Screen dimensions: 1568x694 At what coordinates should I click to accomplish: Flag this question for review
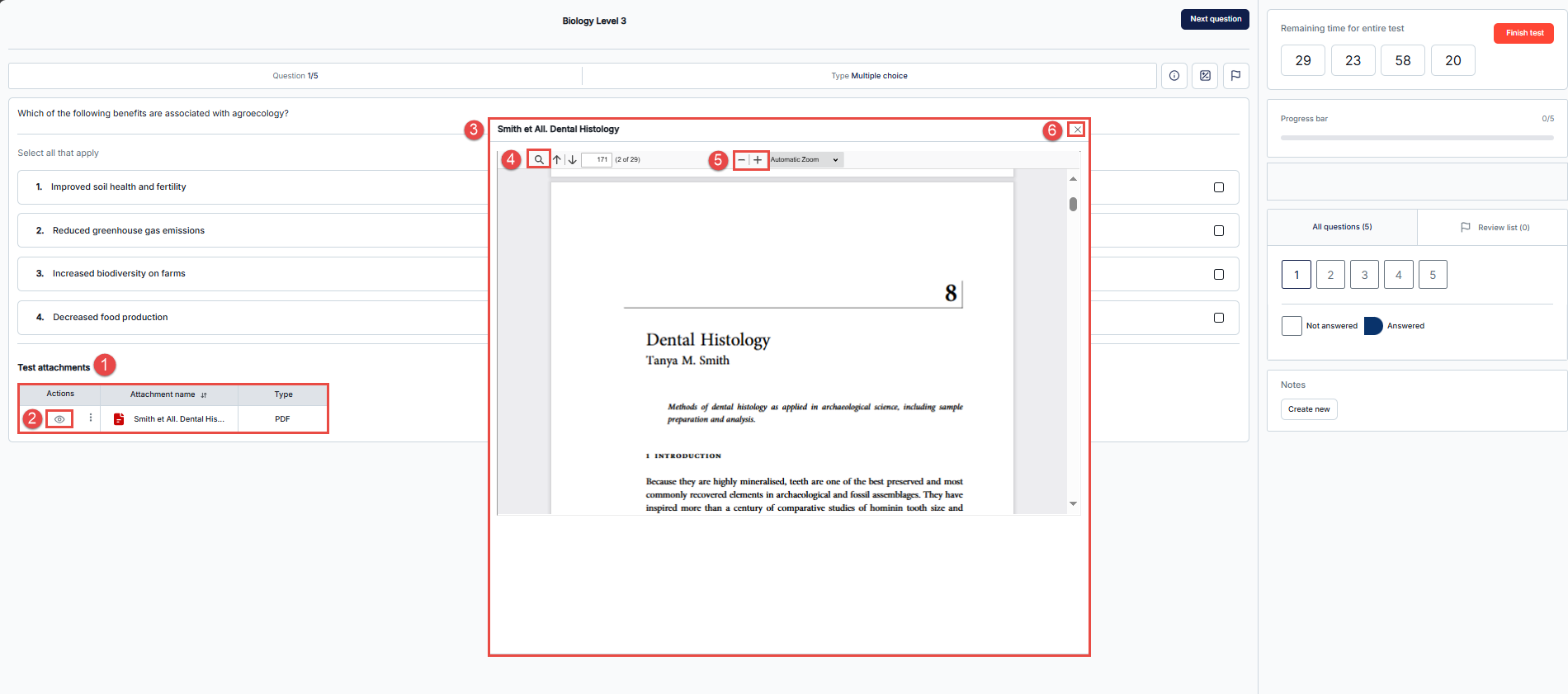[x=1235, y=76]
